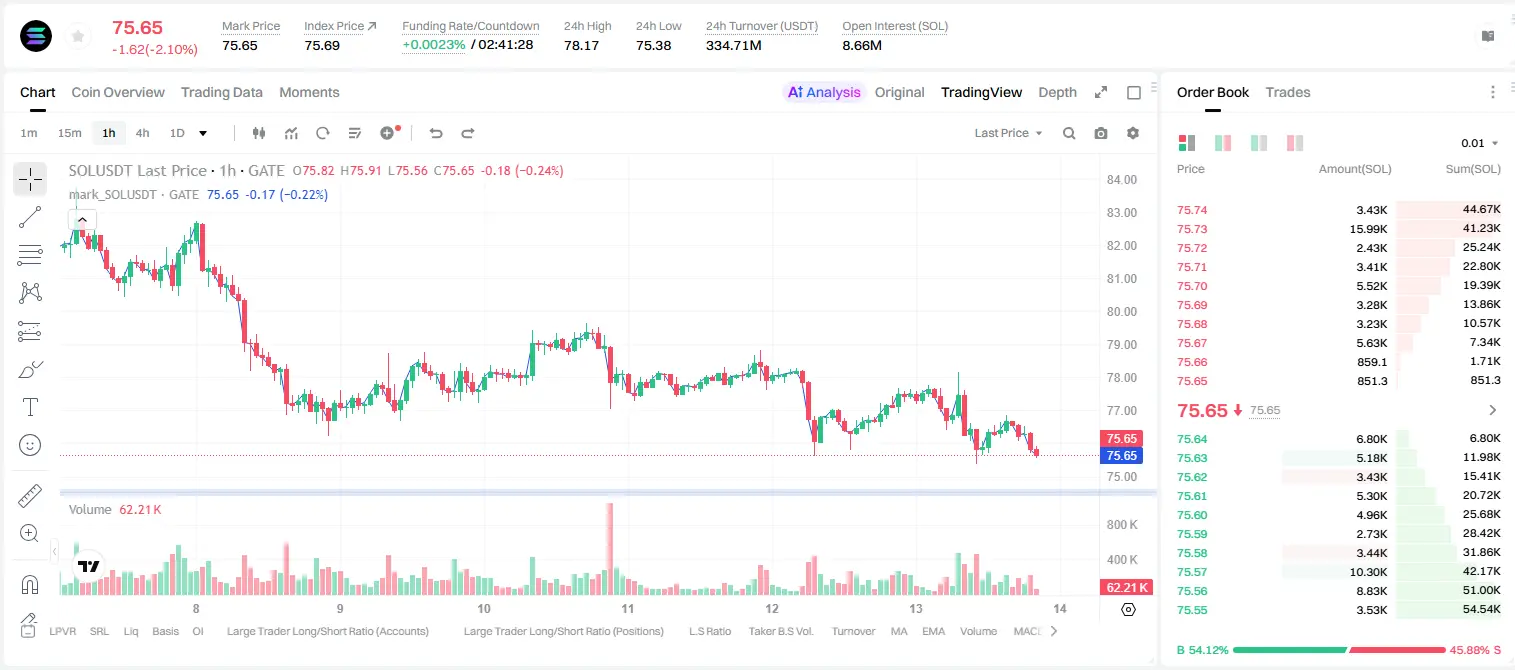The height and width of the screenshot is (670, 1515).
Task: Select the ruler measure tool
Action: [30, 496]
